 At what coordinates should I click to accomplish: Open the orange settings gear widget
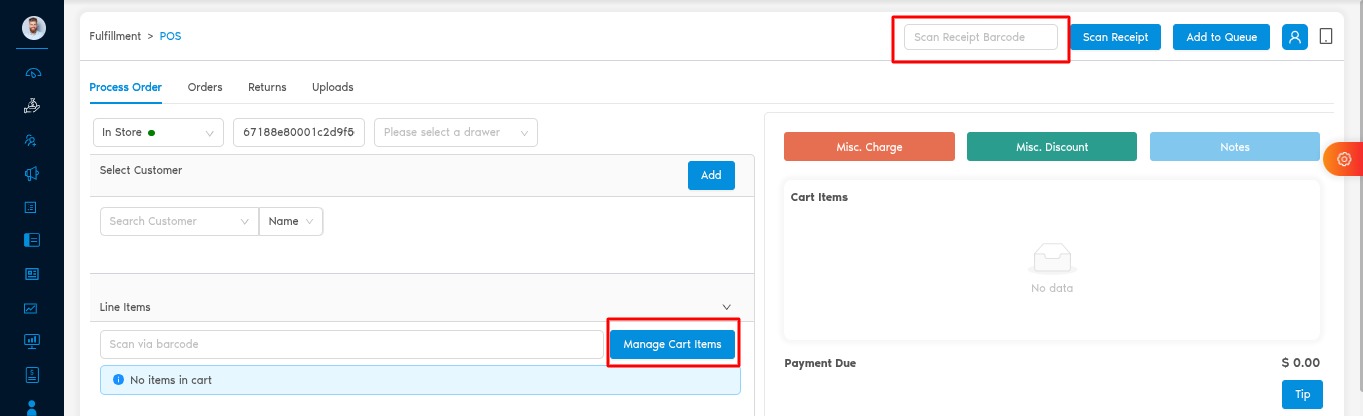tap(1343, 159)
